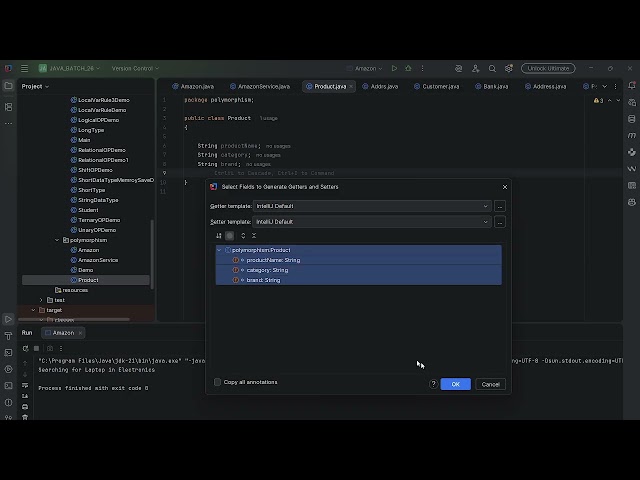The height and width of the screenshot is (480, 640).
Task: Clear Run console trash icon
Action: click(x=25, y=417)
